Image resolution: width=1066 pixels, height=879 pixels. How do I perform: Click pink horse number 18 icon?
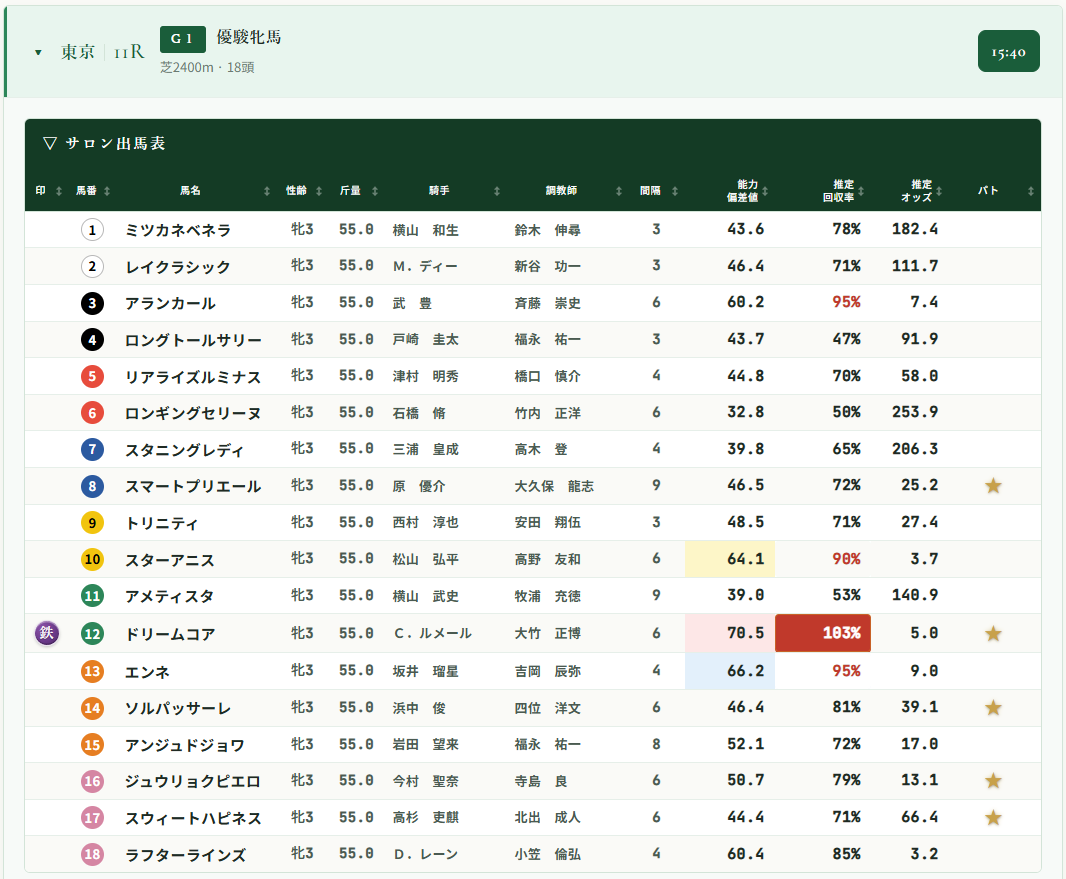click(92, 854)
